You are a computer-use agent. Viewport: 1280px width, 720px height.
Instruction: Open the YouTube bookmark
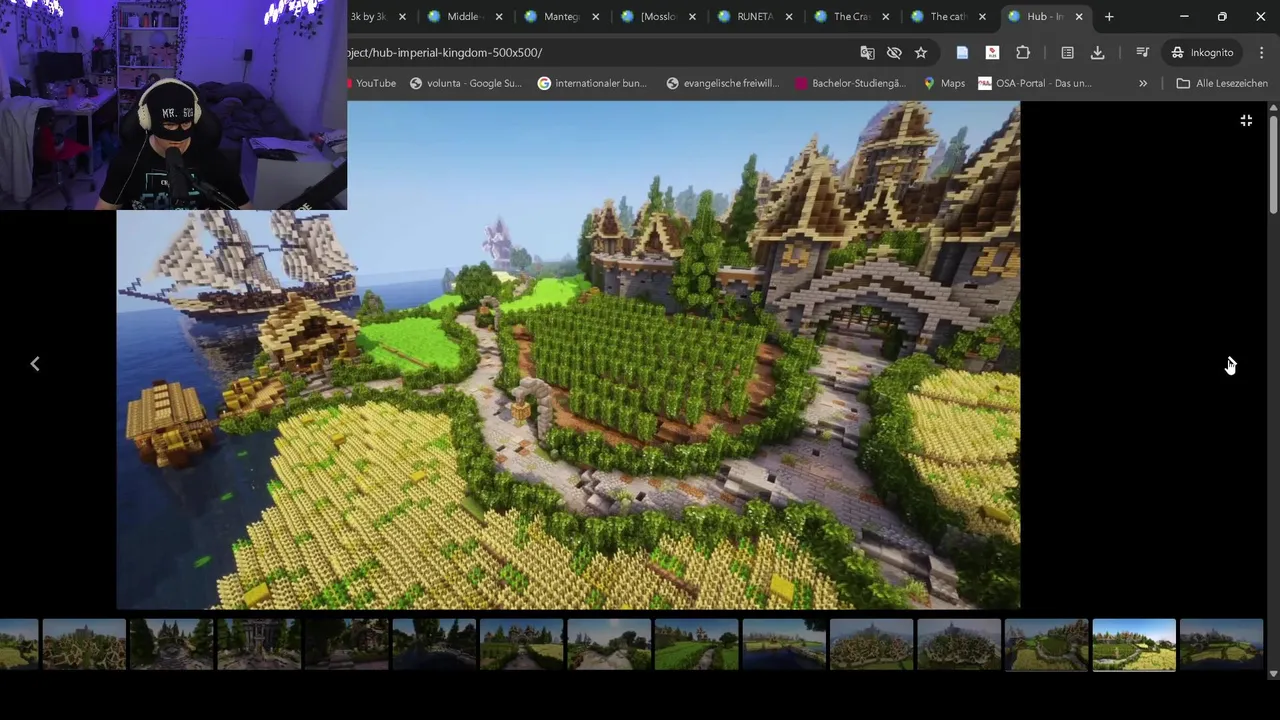pos(372,83)
